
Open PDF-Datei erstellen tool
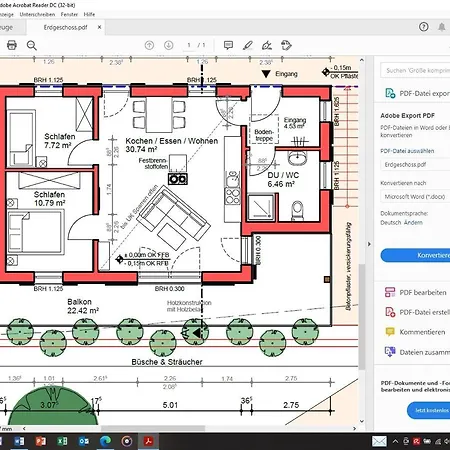point(417,312)
